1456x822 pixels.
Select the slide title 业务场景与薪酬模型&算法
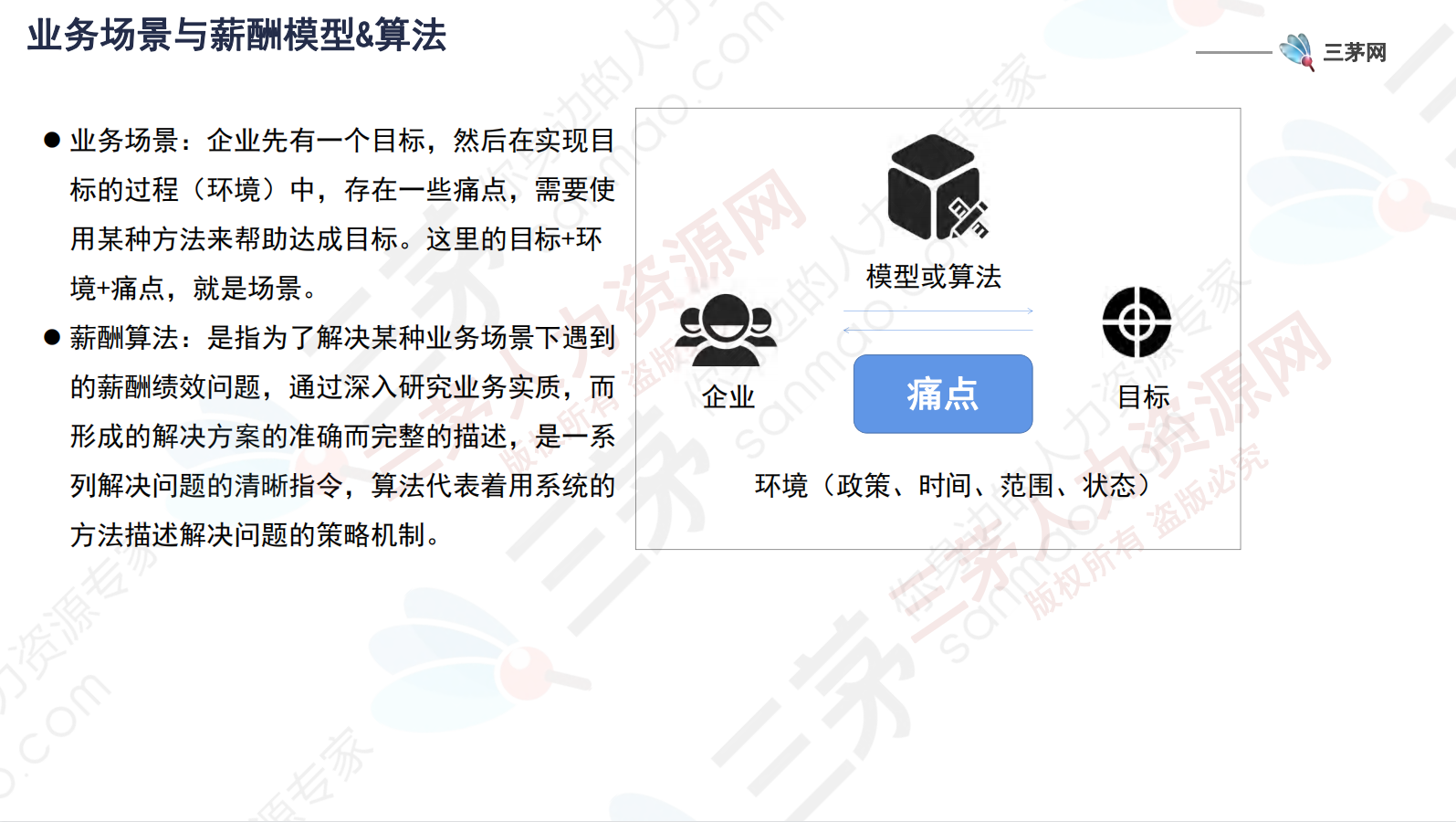(x=236, y=36)
